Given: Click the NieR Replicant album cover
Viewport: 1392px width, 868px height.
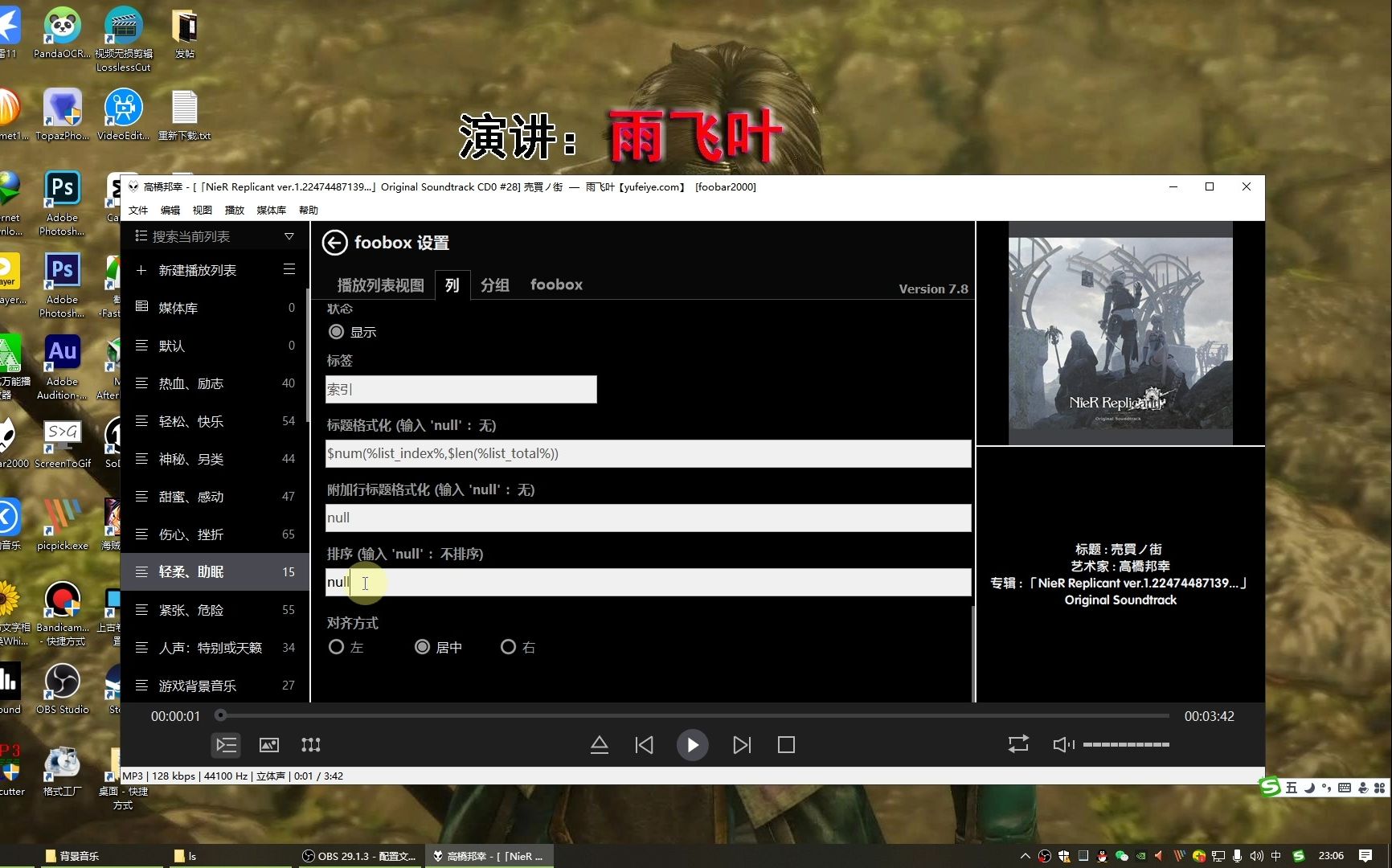Looking at the screenshot, I should (1120, 334).
